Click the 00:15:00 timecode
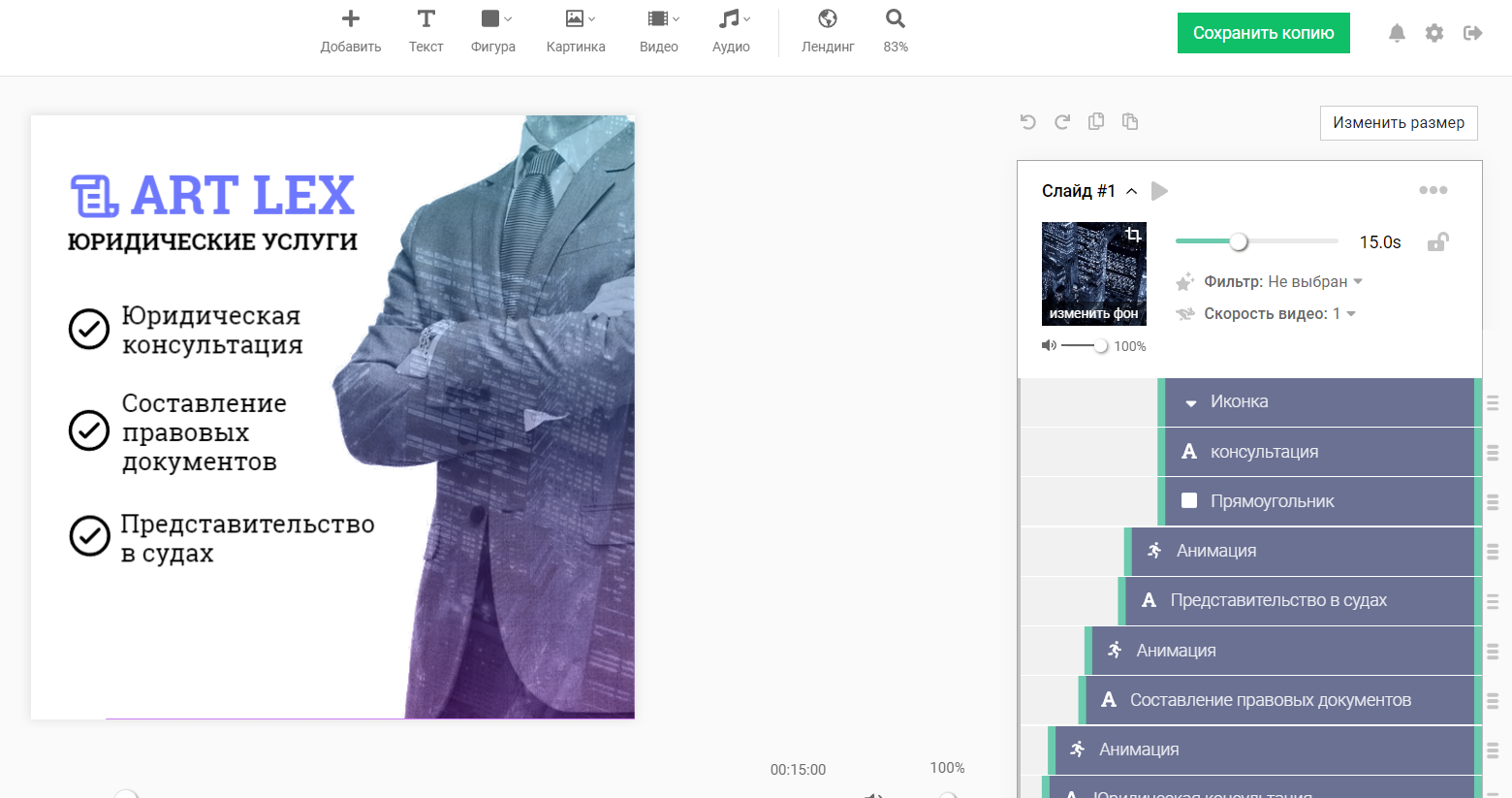 [798, 770]
